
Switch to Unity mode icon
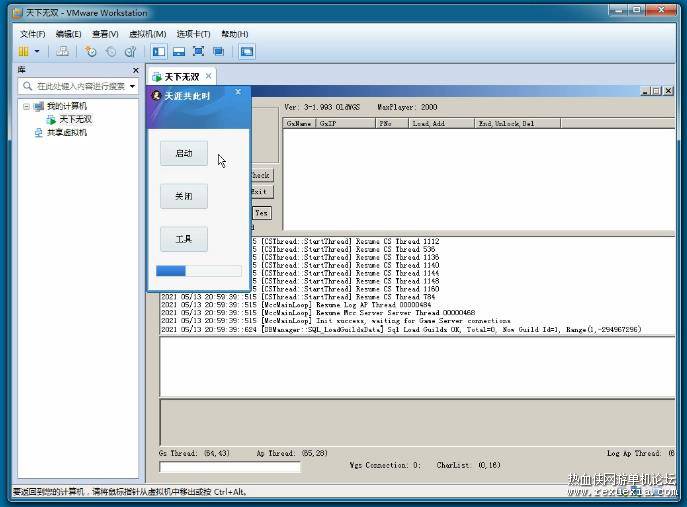(218, 52)
